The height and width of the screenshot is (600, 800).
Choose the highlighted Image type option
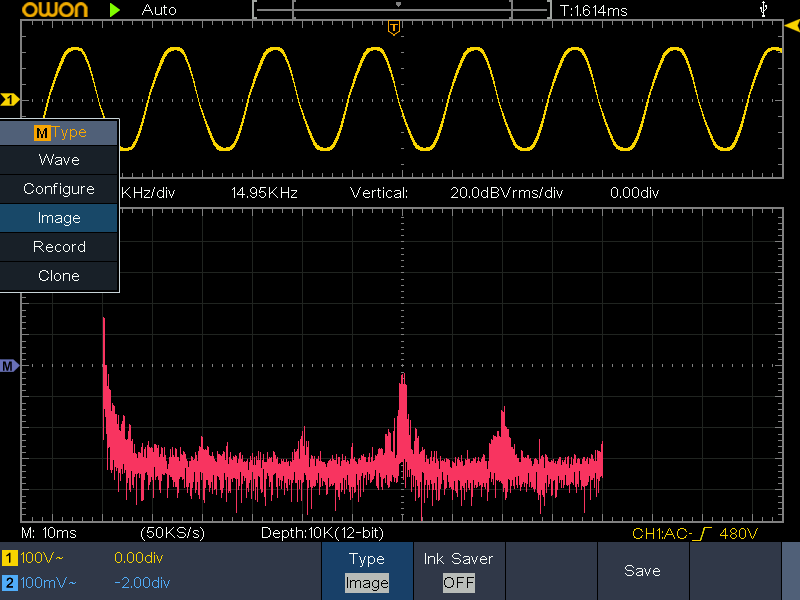[59, 218]
